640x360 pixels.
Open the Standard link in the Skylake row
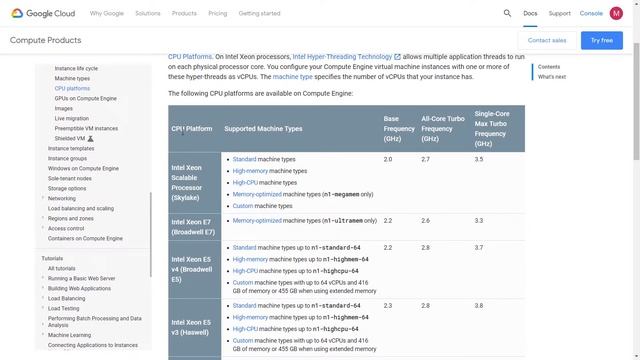click(244, 160)
